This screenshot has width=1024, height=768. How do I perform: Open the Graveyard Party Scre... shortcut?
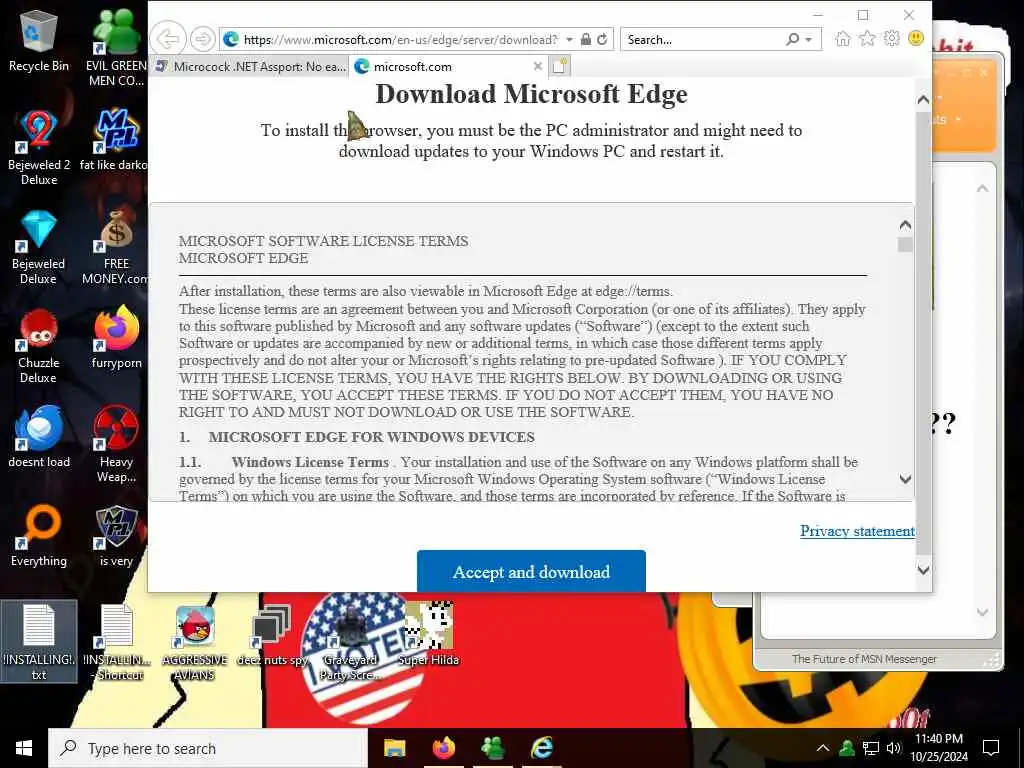pos(350,643)
